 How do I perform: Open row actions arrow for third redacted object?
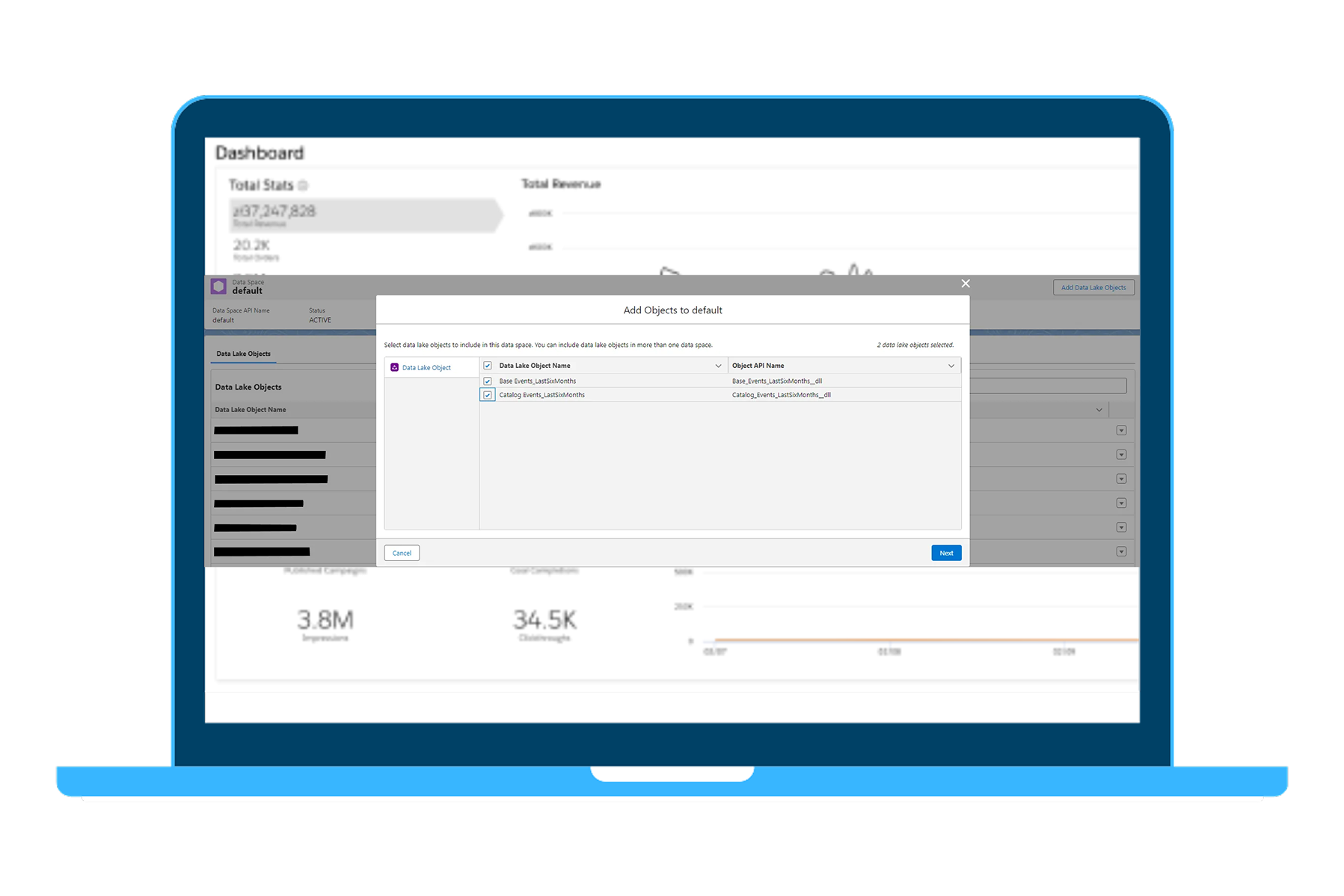(1121, 479)
